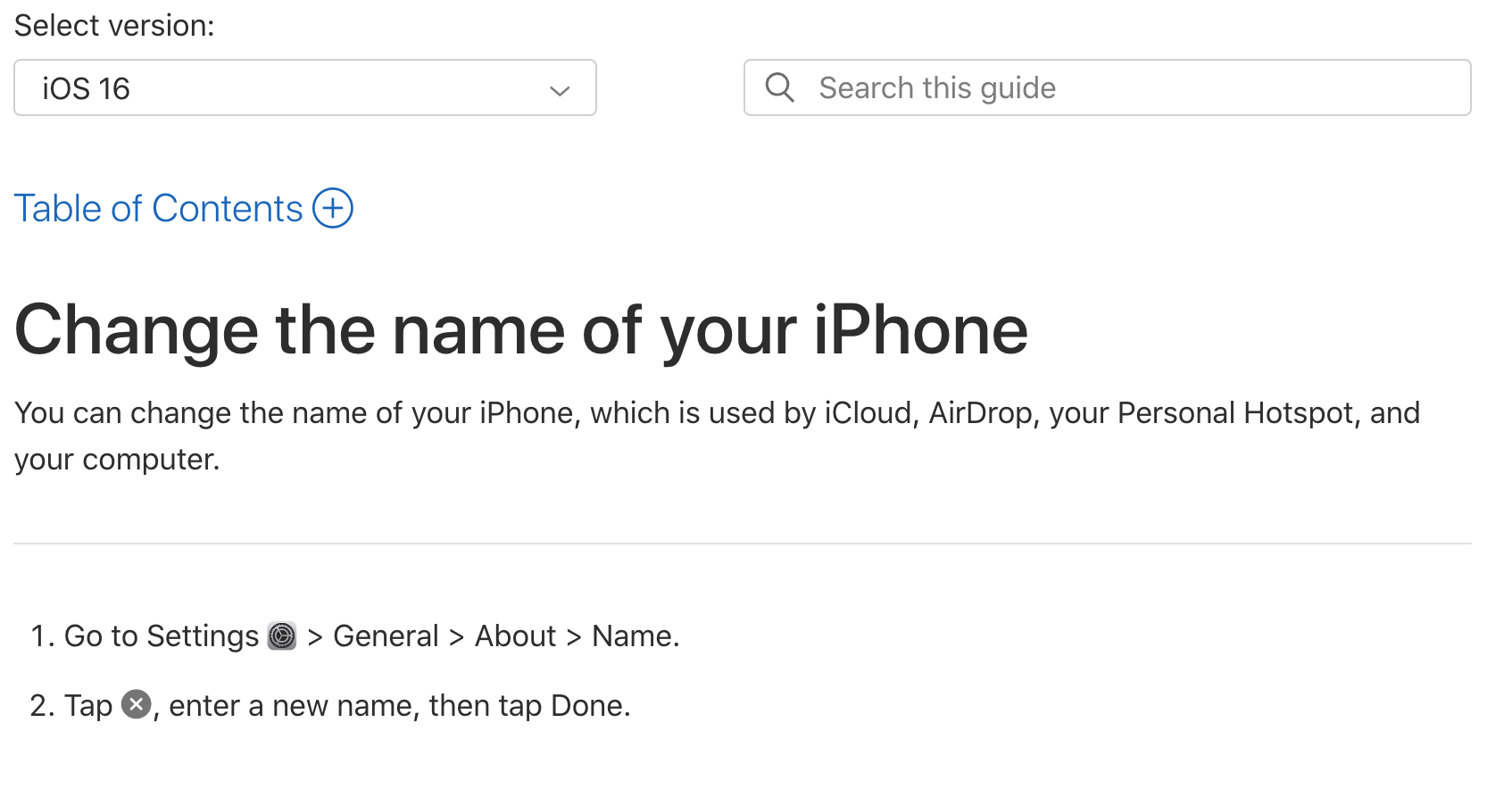Click the text 'General' in step 1
The height and width of the screenshot is (789, 1512).
[x=386, y=636]
